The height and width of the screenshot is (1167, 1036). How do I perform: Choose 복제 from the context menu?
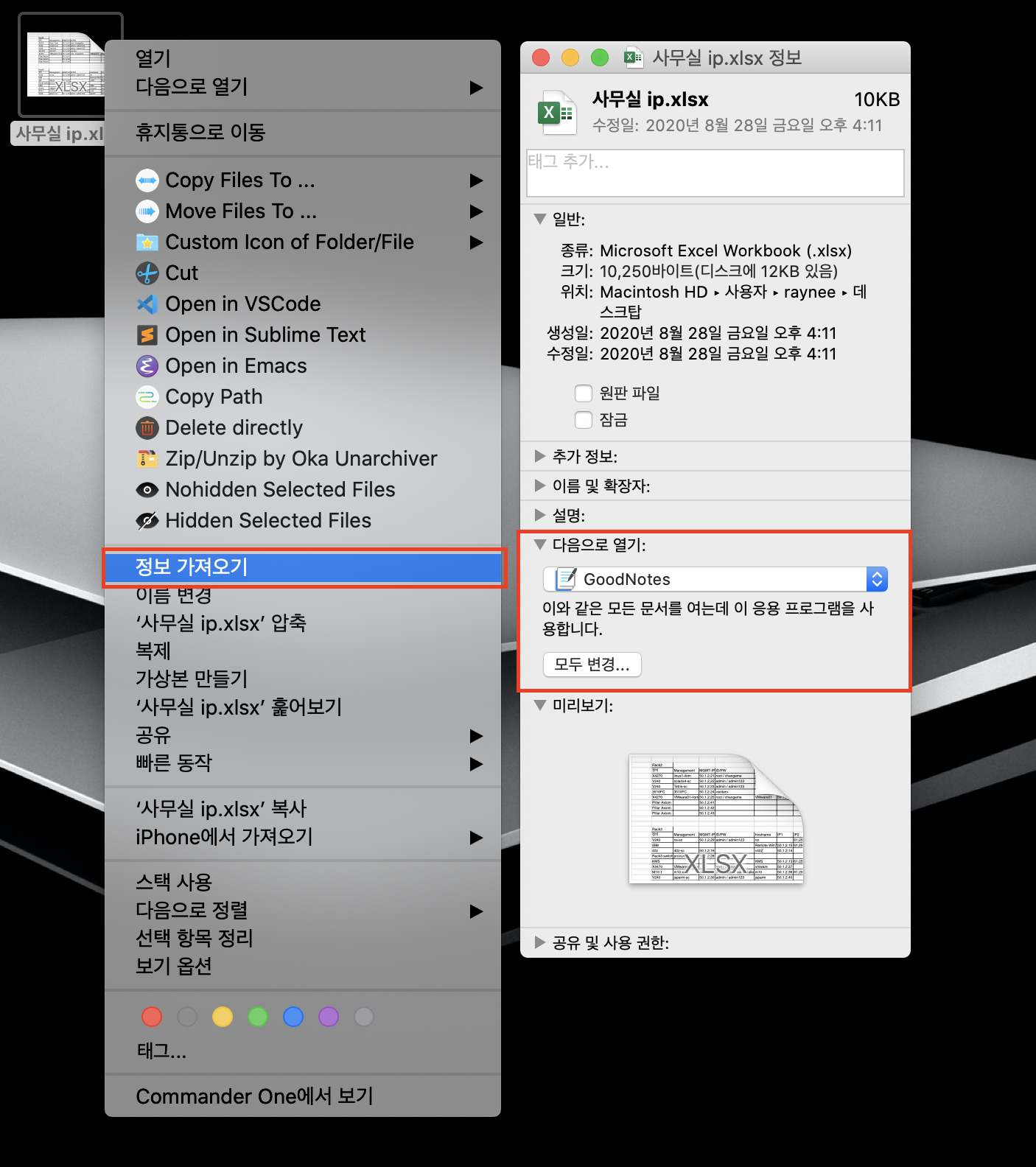tap(303, 651)
